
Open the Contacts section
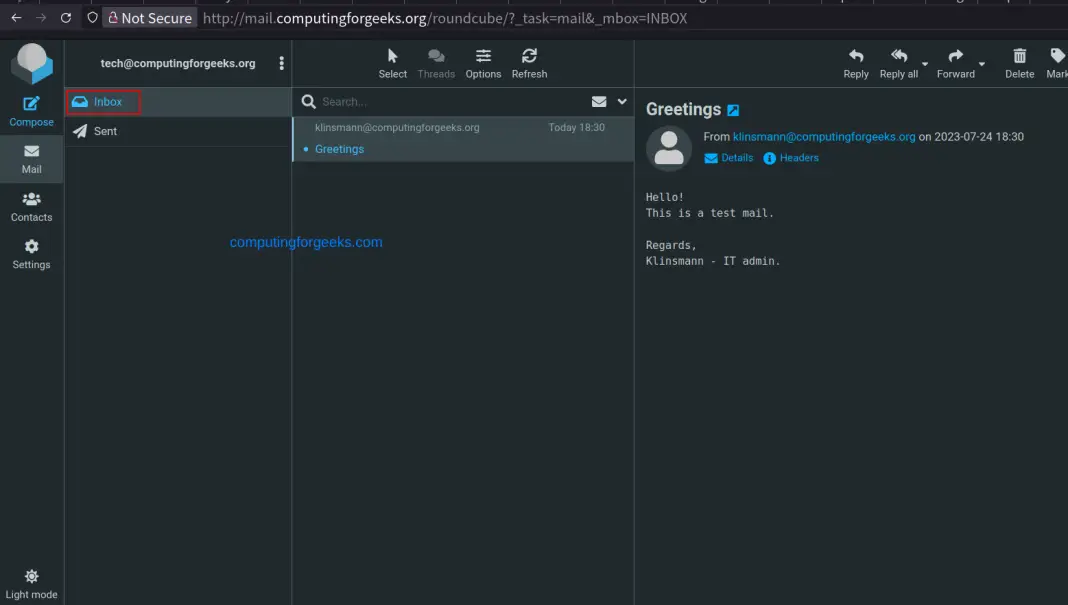click(x=31, y=206)
